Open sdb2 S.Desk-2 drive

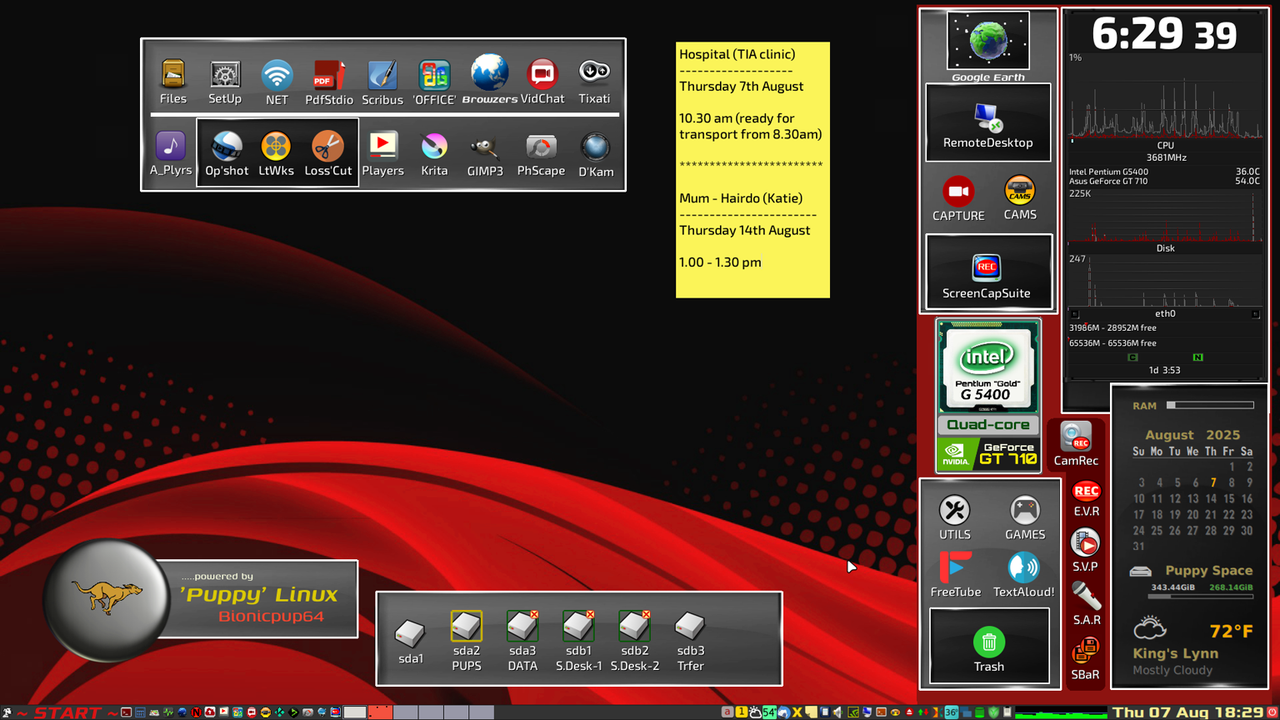pyautogui.click(x=634, y=626)
